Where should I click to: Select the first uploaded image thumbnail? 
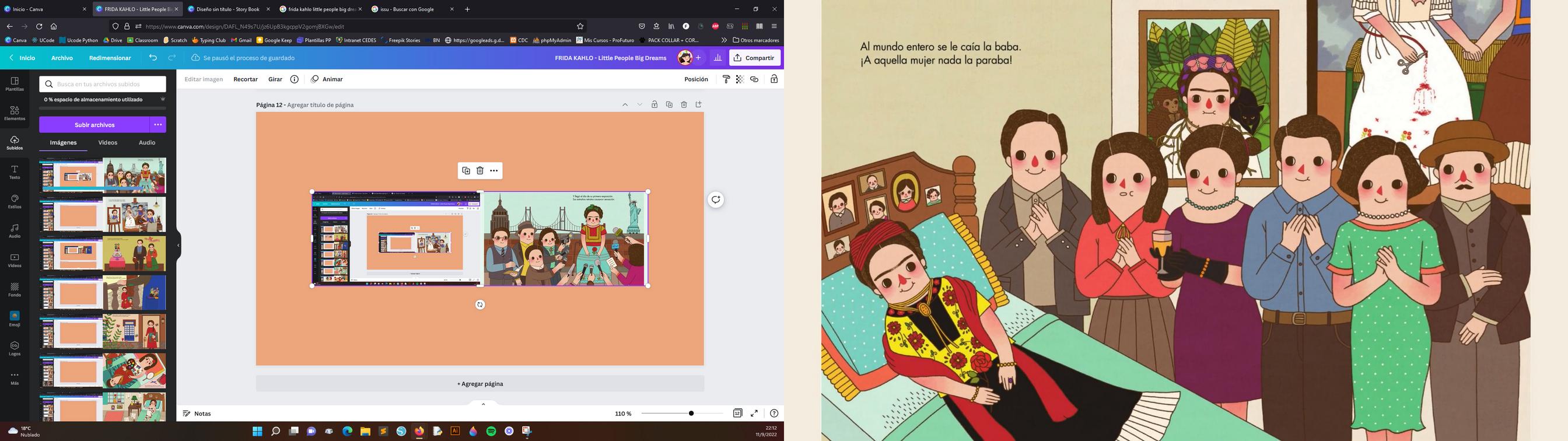coord(103,176)
